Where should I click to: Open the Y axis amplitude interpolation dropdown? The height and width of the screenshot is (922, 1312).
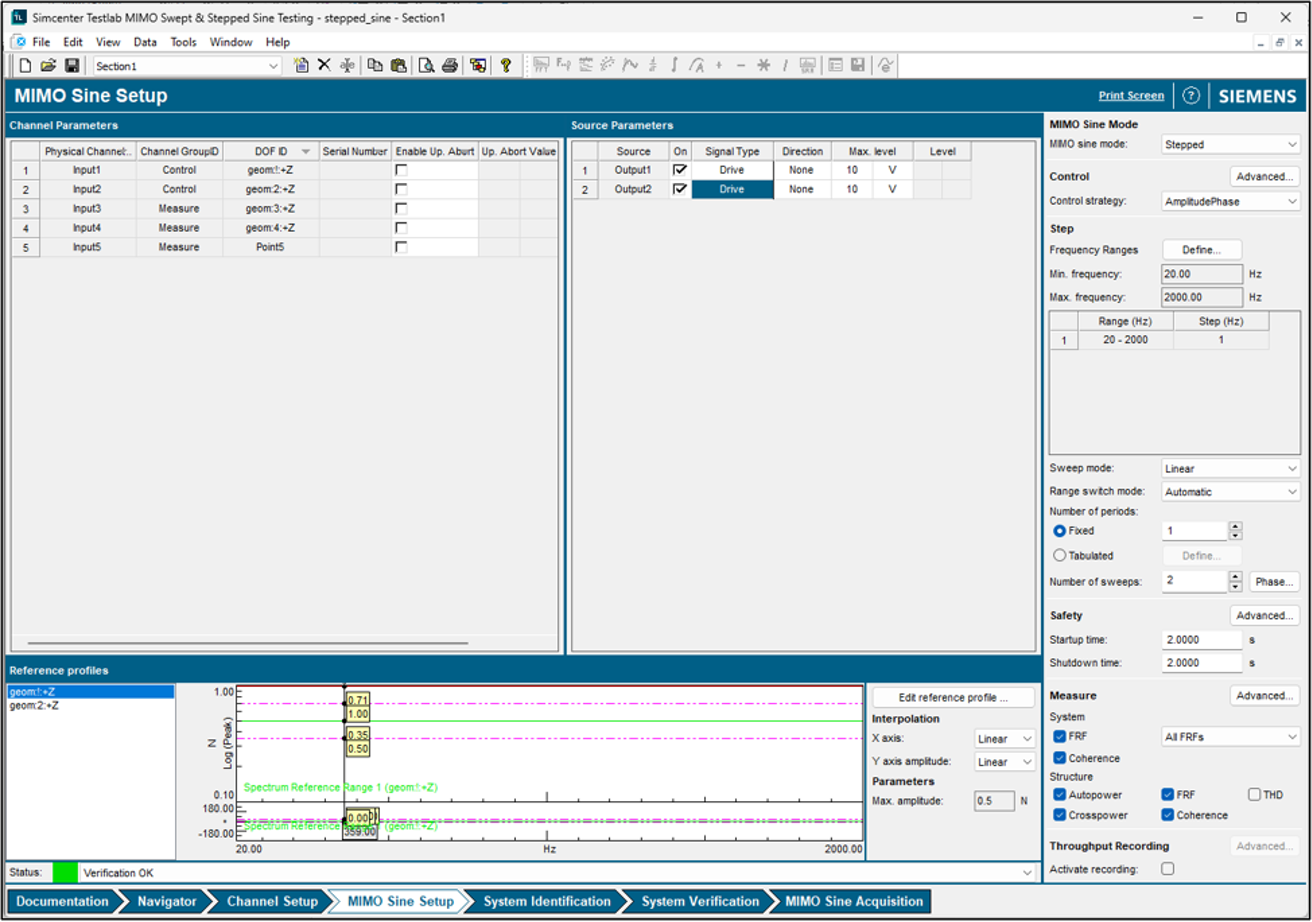coord(1005,762)
